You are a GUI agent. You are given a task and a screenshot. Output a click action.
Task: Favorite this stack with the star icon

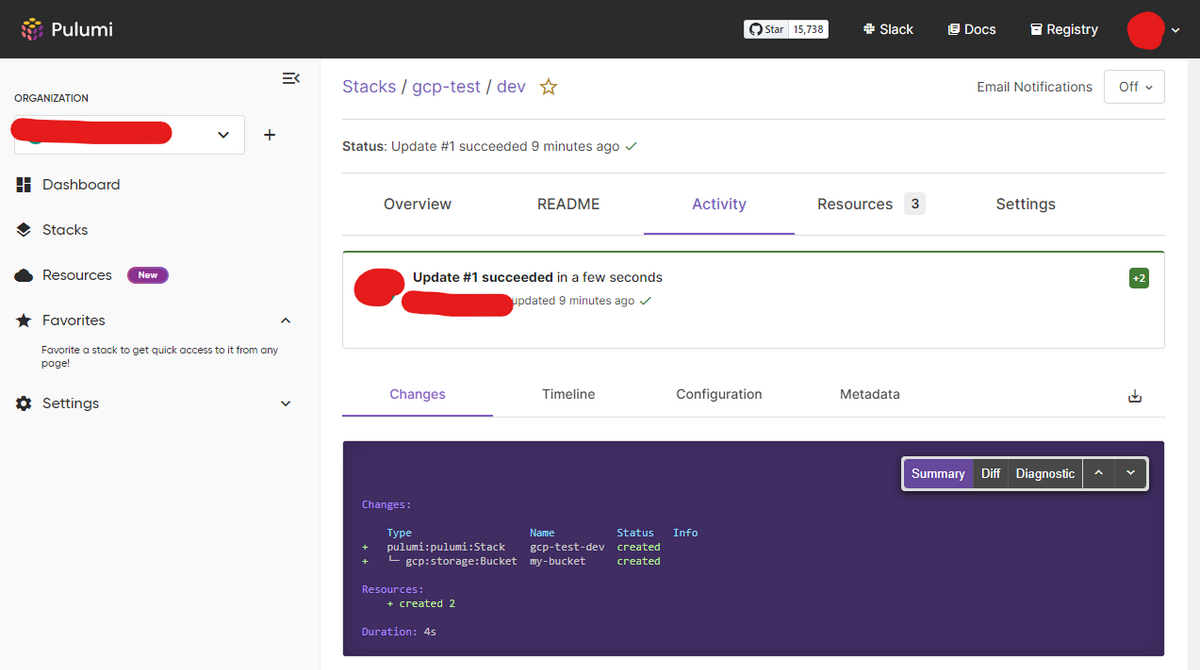[548, 87]
